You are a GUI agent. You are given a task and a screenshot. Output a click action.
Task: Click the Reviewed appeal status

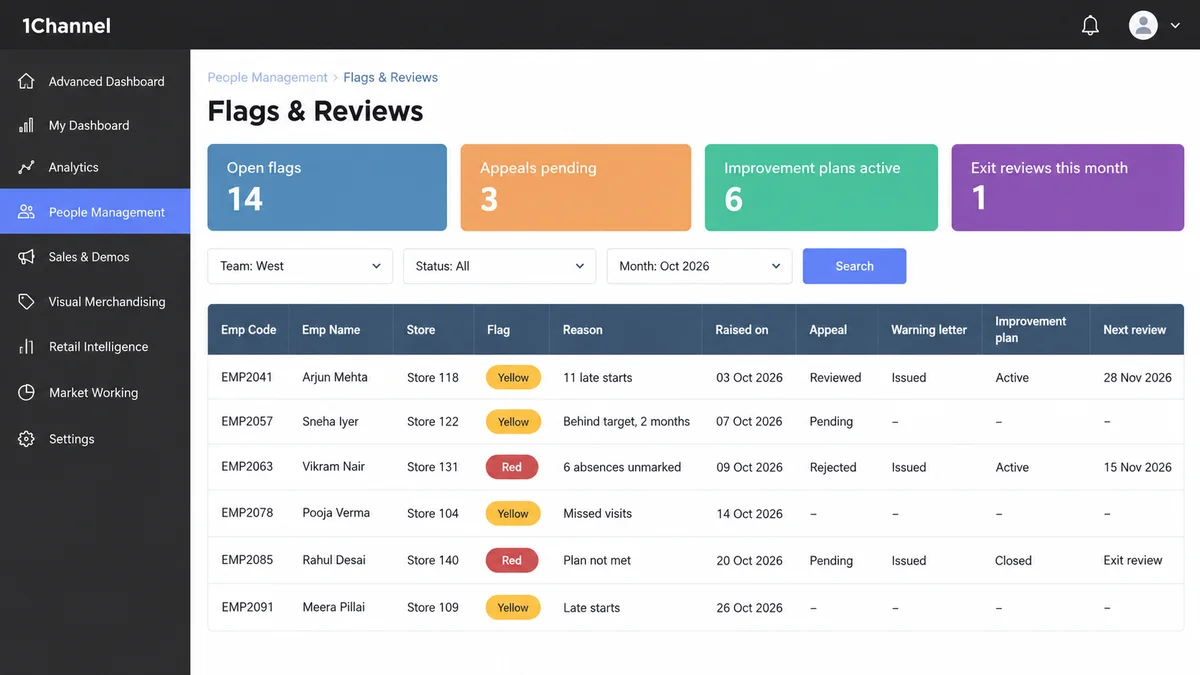coord(835,378)
